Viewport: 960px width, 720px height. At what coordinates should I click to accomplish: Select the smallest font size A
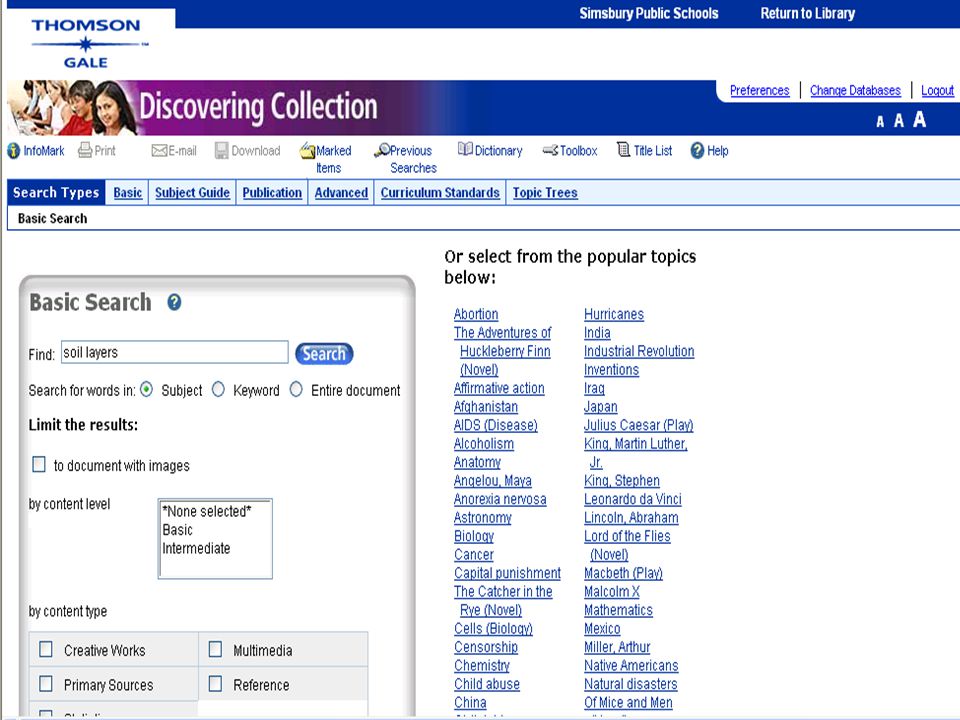pos(880,121)
